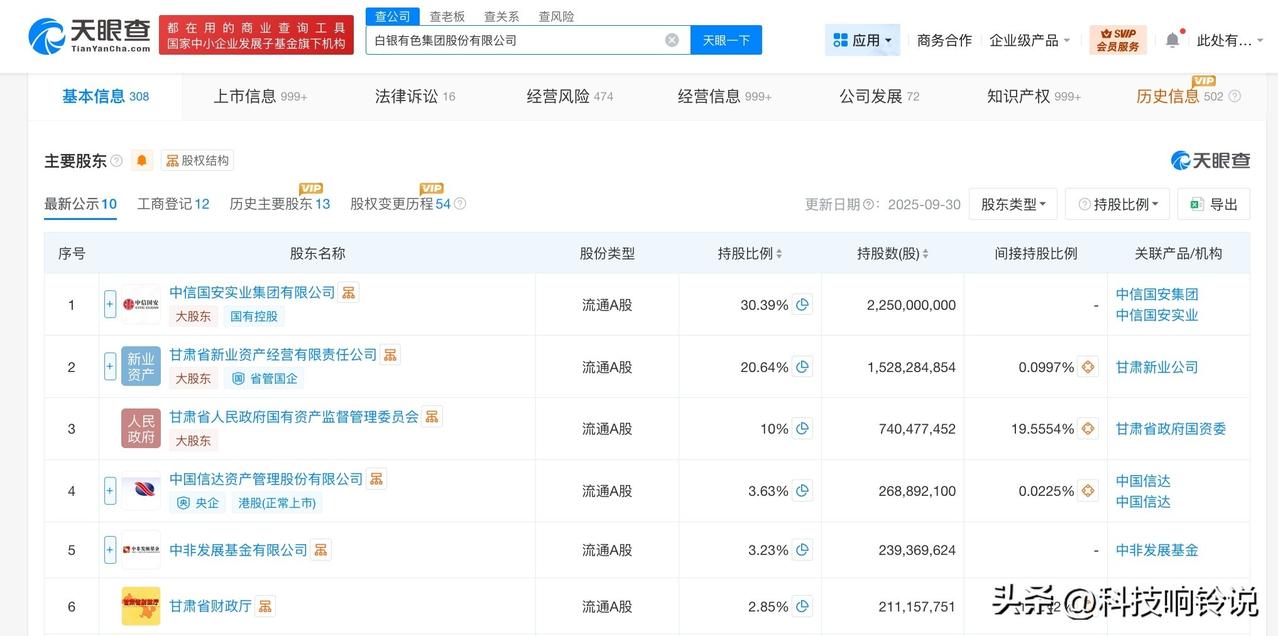This screenshot has height=636, width=1278.
Task: Open the 持股比例 filter dropdown
Action: [x=1117, y=204]
